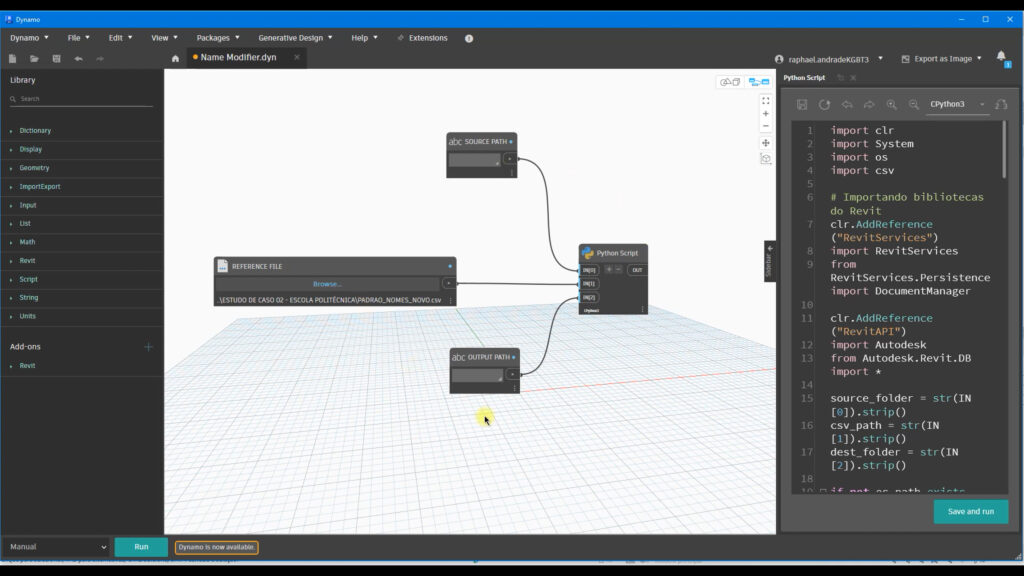Switch to 3D background preview navigation

click(730, 82)
